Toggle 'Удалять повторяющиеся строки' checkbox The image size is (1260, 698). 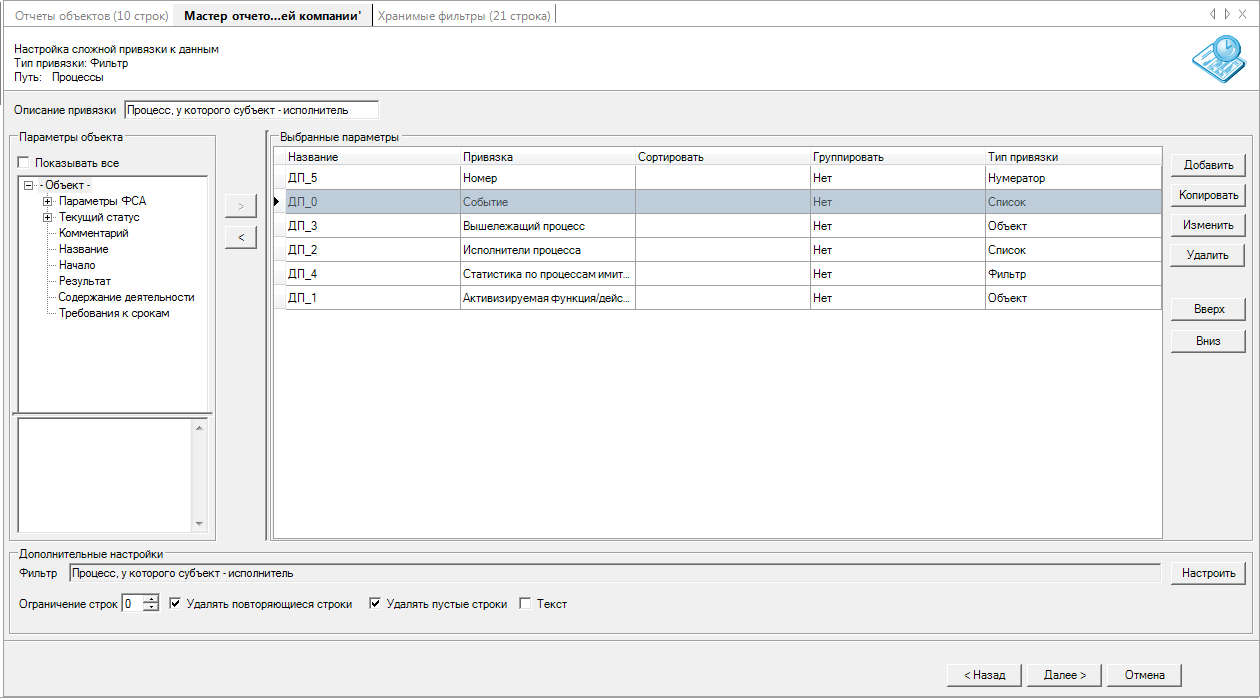point(176,604)
